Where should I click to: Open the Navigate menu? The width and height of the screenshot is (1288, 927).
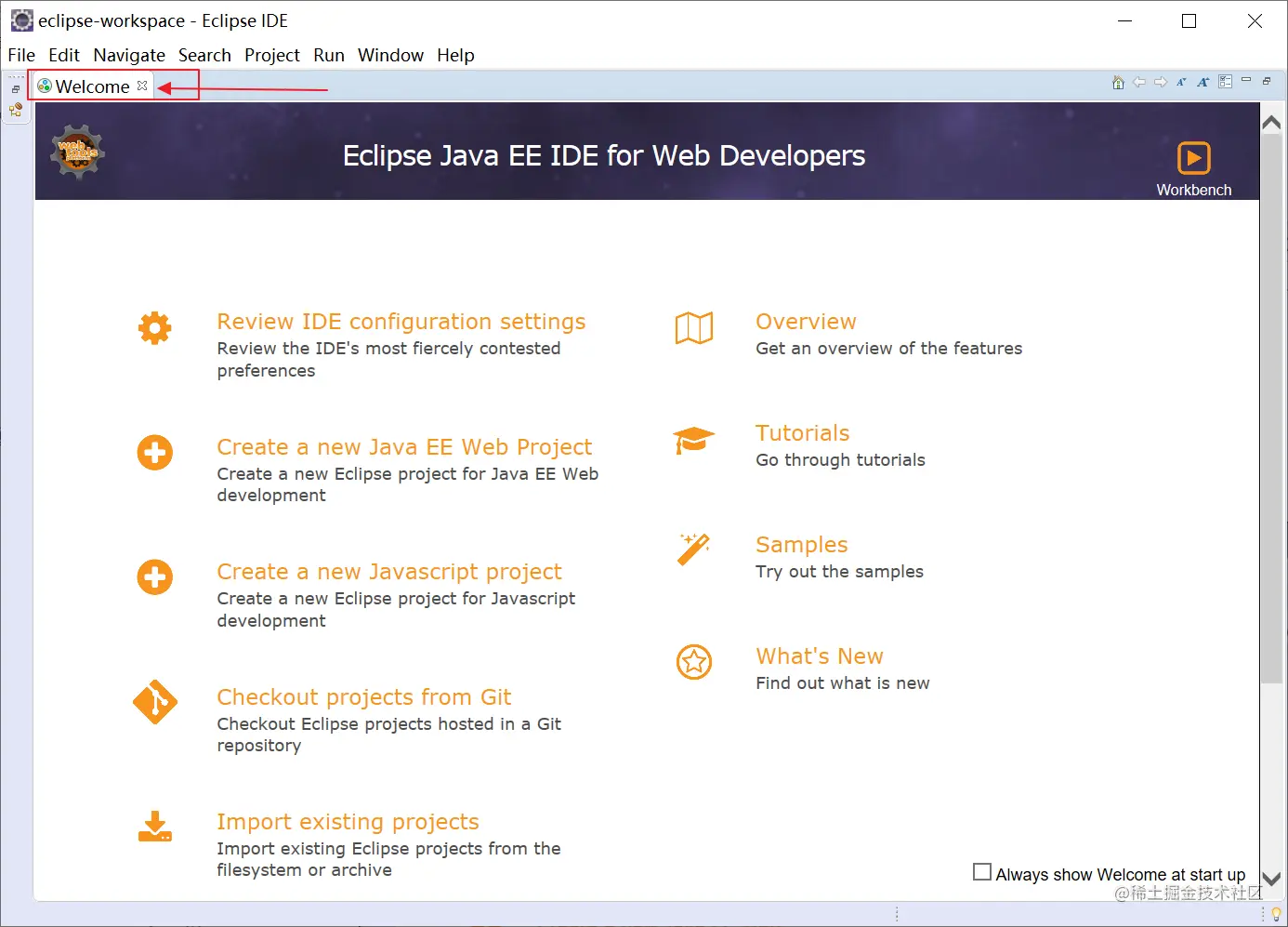[x=129, y=55]
